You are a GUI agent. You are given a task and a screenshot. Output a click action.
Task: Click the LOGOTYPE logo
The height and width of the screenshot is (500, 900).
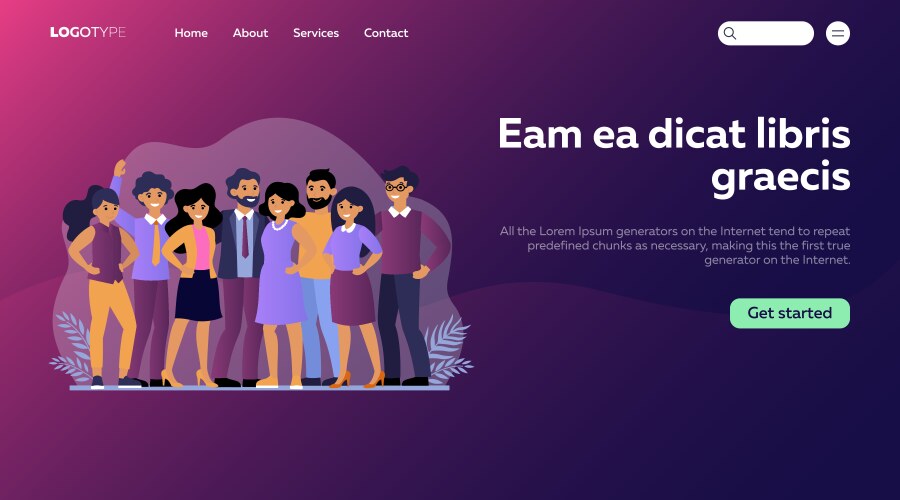pos(88,32)
